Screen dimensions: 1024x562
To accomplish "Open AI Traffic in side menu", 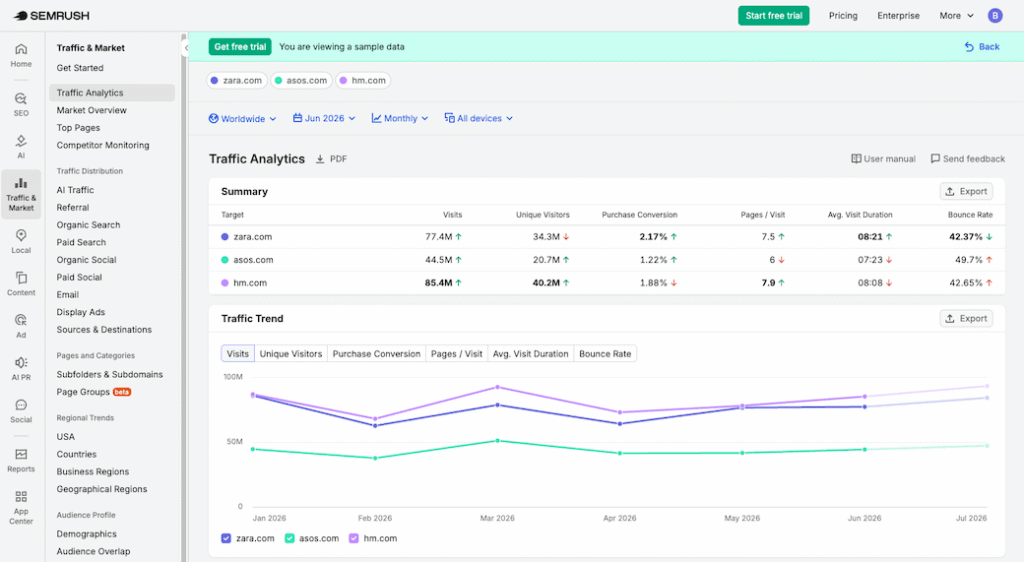I will 75,190.
